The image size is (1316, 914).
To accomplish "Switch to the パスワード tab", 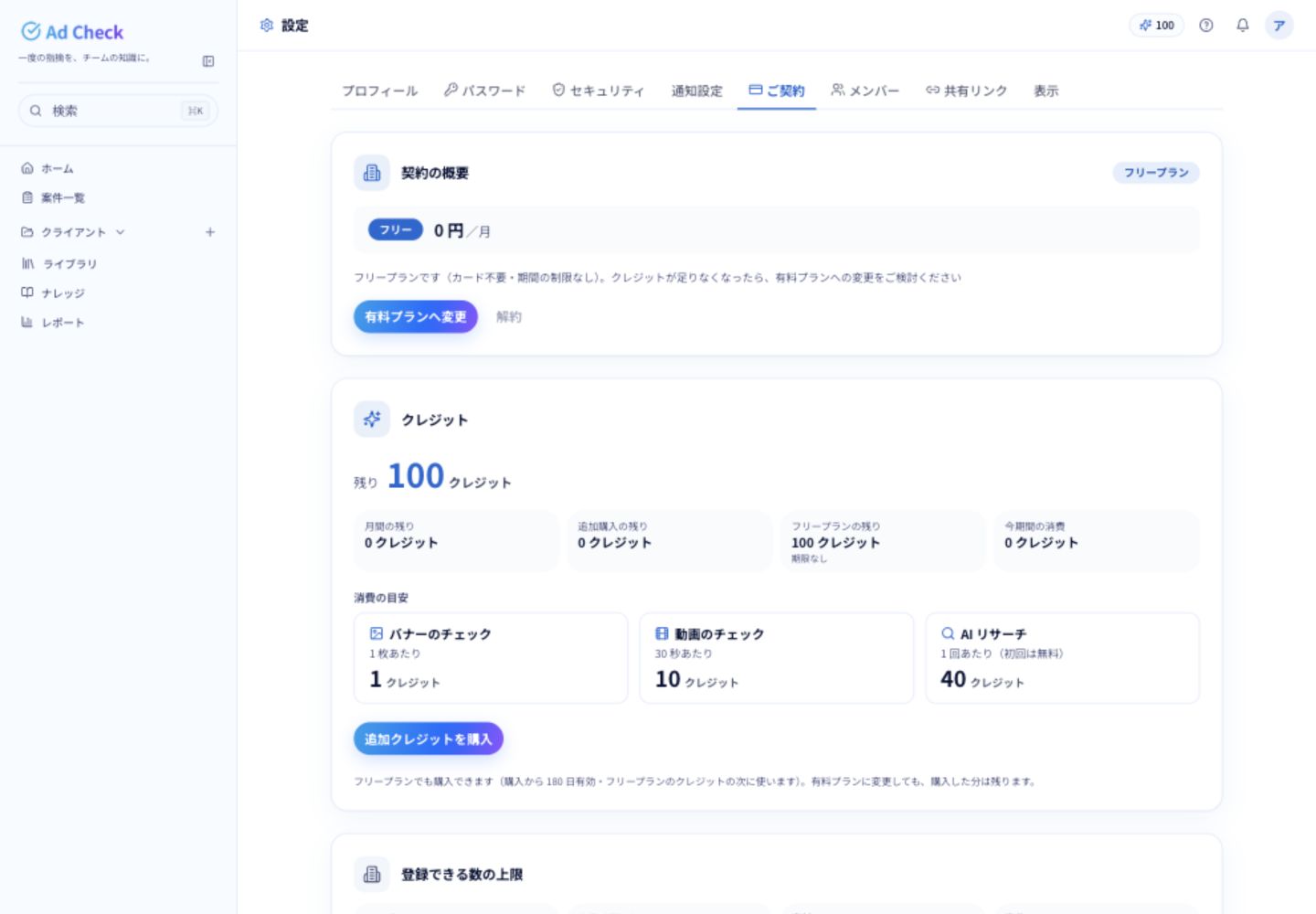I will pos(485,90).
